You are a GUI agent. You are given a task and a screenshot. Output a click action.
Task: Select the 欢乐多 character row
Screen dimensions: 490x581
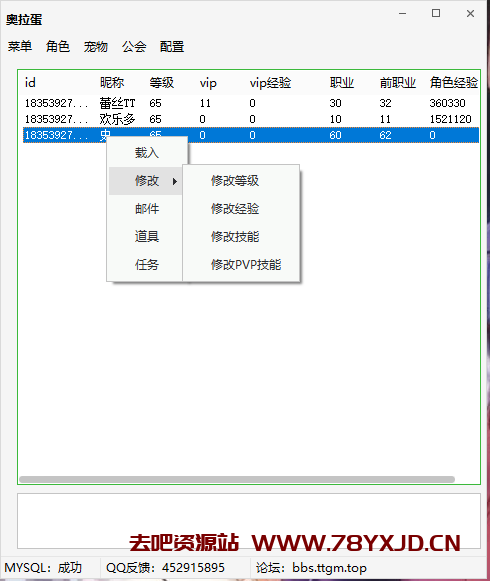coord(251,119)
